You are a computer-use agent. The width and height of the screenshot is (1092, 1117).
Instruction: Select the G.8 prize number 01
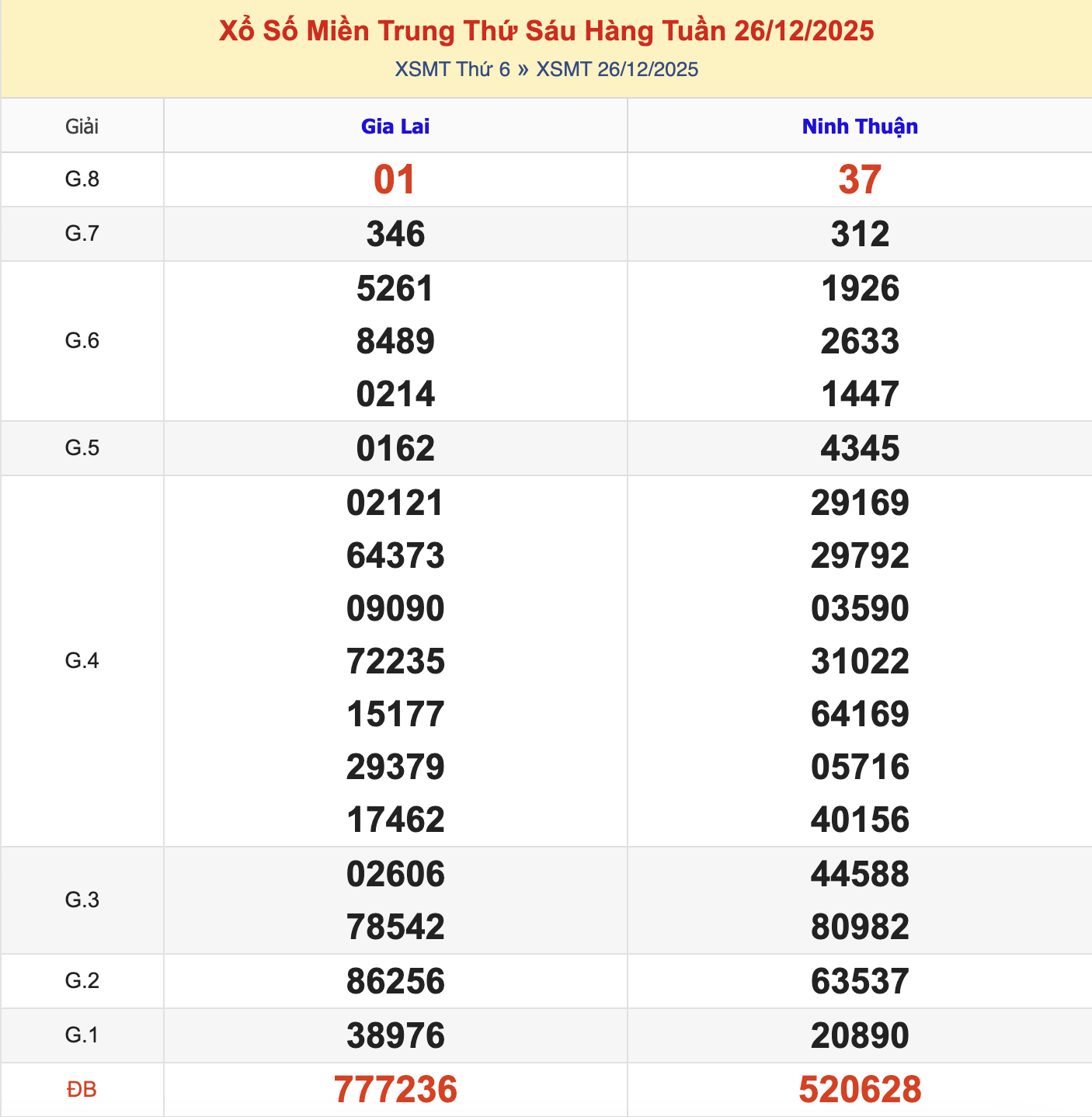395,179
